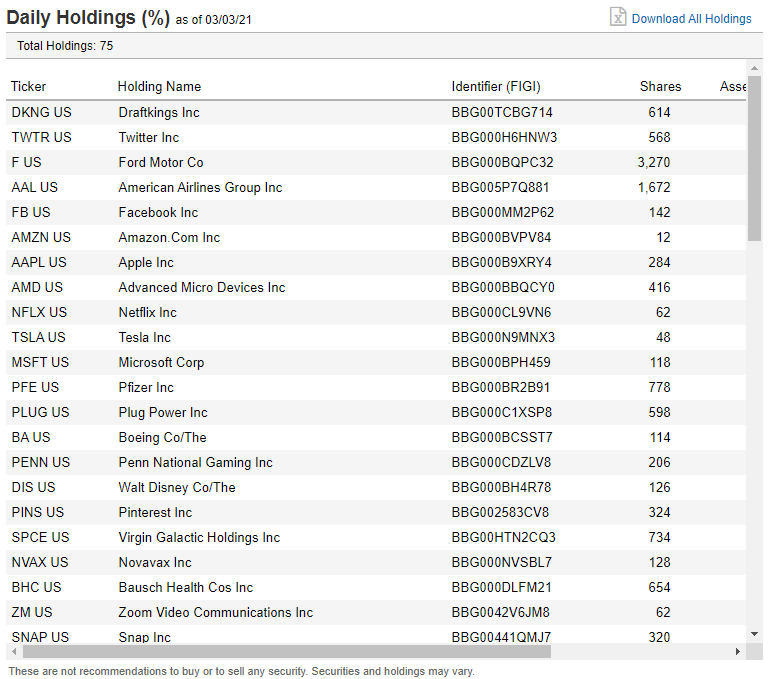Viewport: 775px width, 679px height.
Task: Click Tesla Inc holding name
Action: [x=144, y=338]
